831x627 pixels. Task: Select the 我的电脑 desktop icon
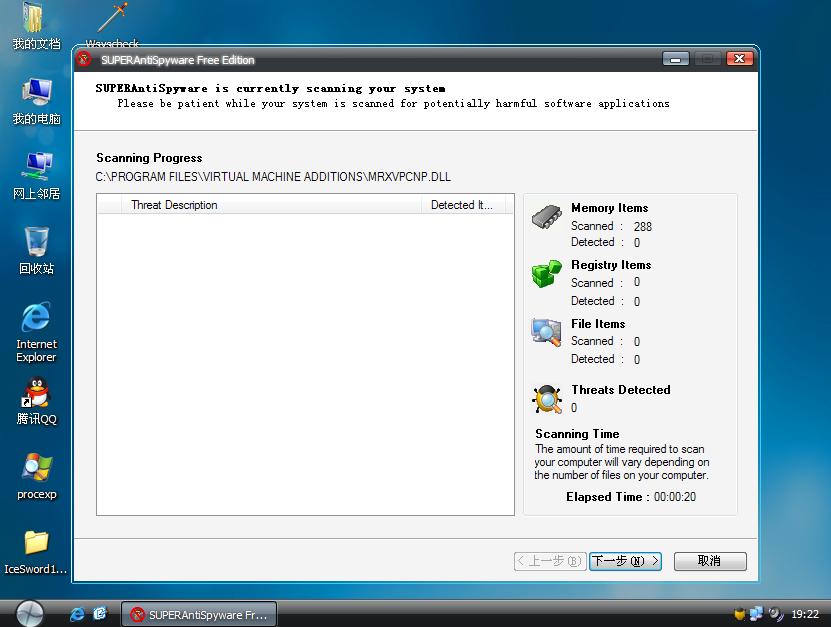tap(36, 101)
